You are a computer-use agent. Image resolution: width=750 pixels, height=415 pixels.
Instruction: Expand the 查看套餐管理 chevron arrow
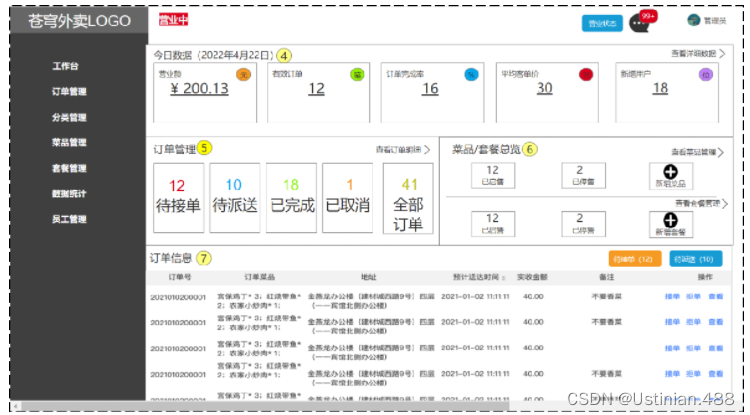pos(725,204)
